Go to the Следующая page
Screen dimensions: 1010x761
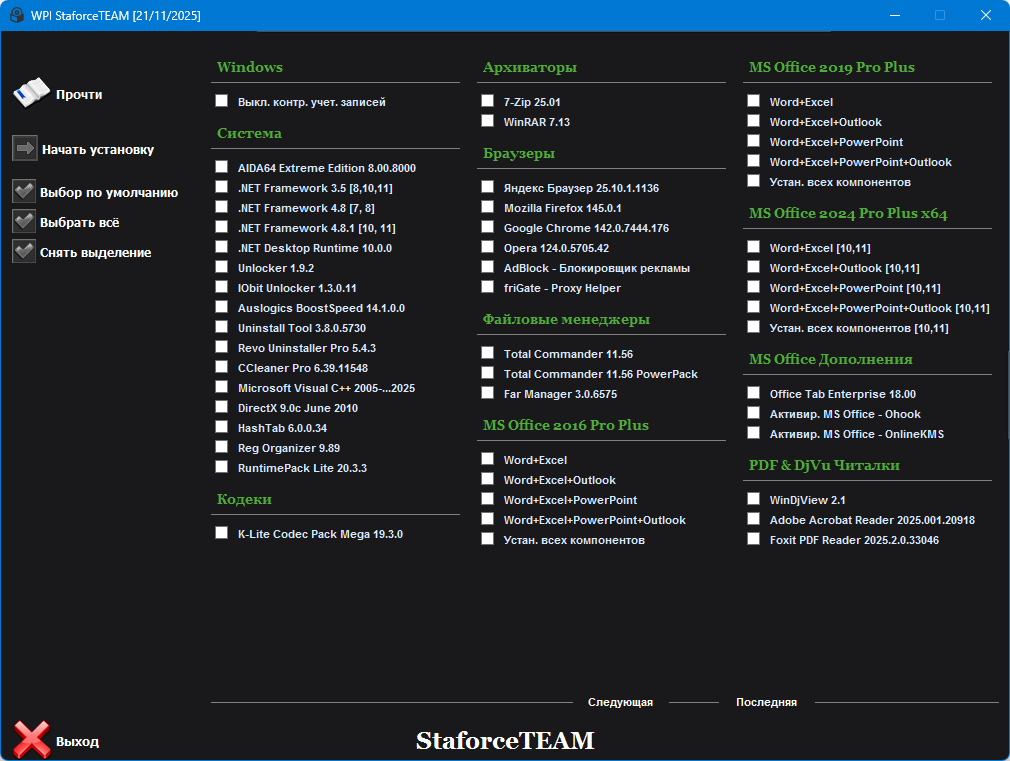click(620, 702)
